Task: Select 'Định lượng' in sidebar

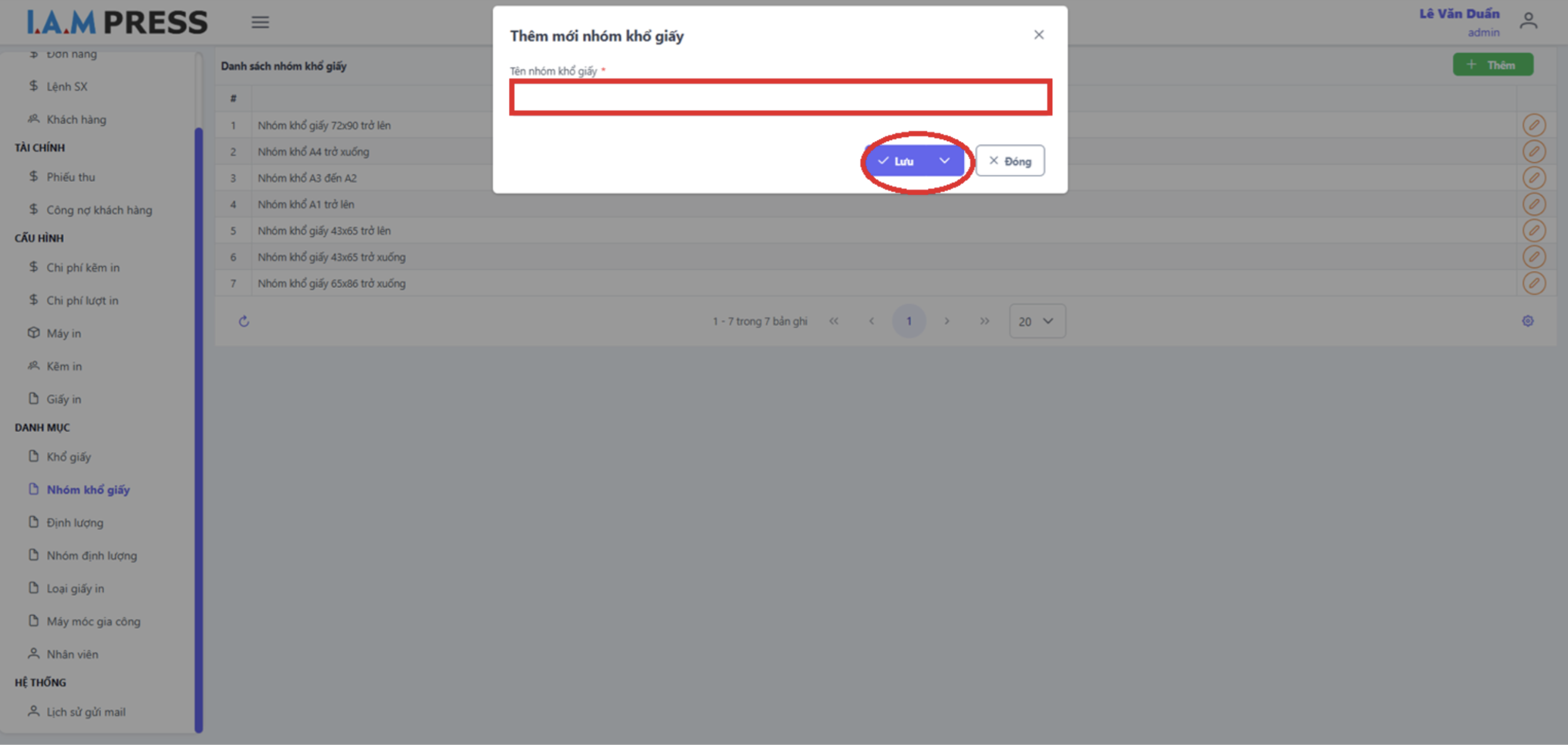Action: pos(75,522)
